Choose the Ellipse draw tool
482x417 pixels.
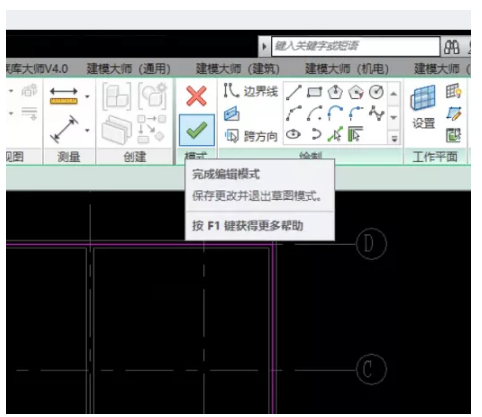tap(293, 134)
